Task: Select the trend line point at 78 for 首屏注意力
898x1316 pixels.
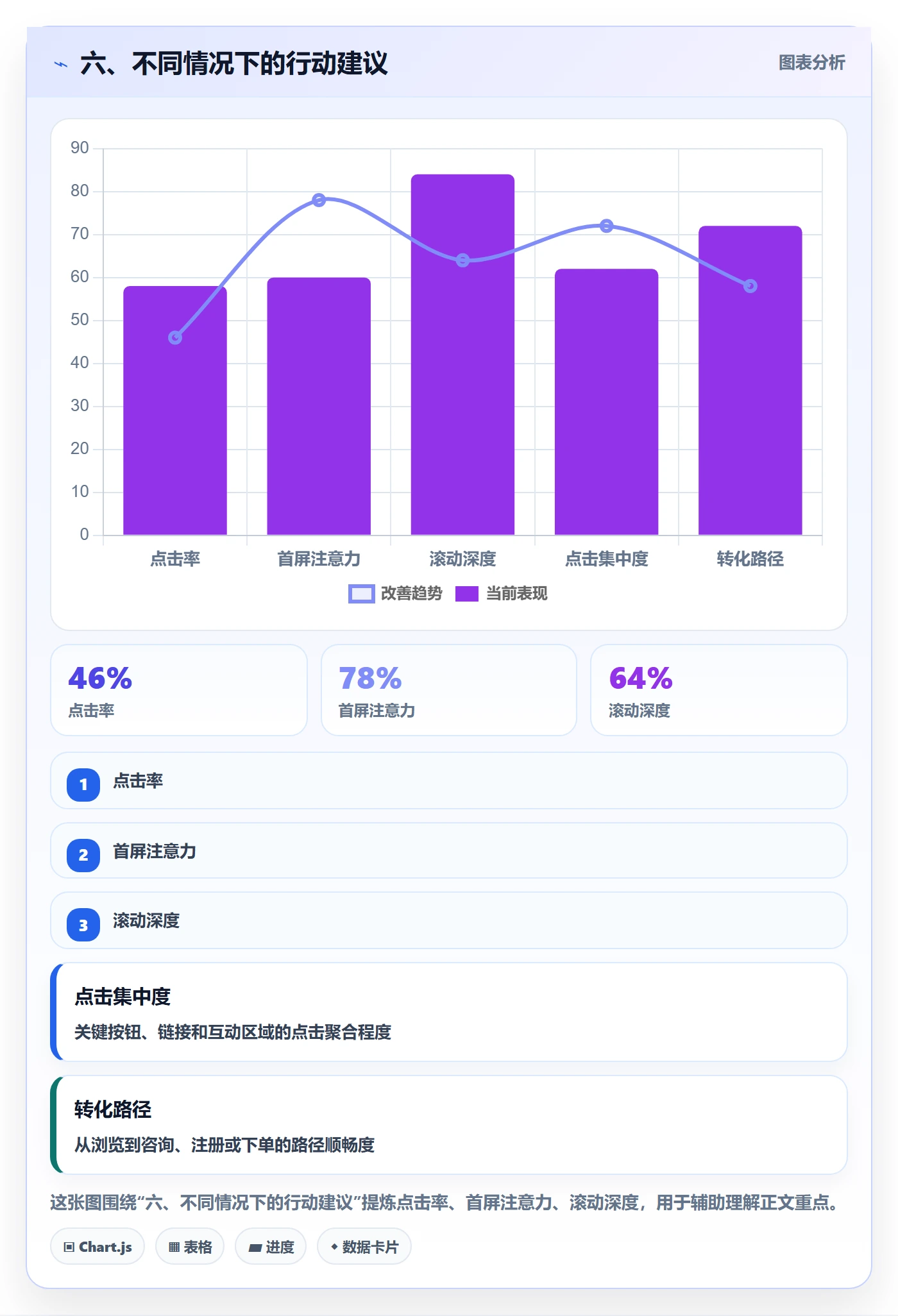Action: point(319,200)
